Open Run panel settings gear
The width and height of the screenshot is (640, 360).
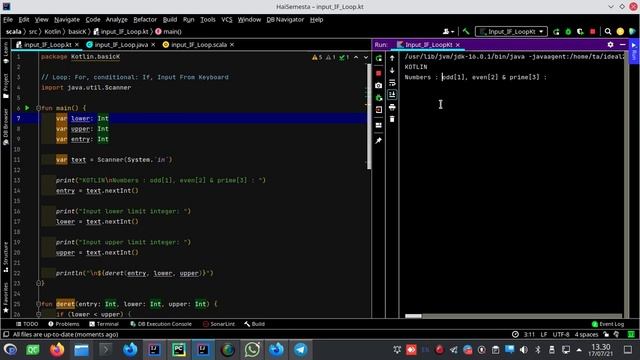[x=610, y=44]
